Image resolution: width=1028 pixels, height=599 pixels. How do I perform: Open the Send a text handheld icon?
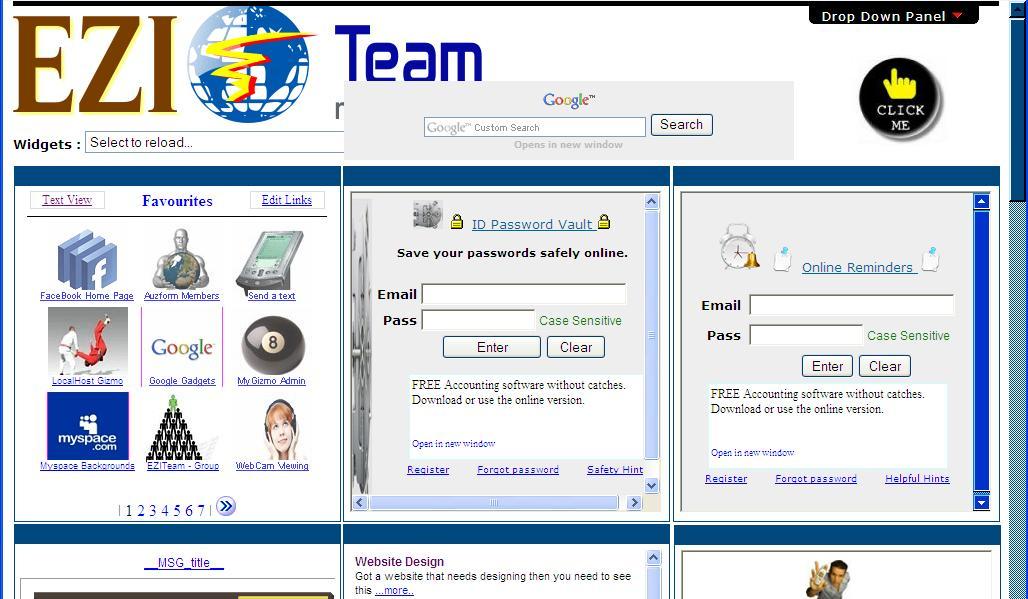point(270,261)
